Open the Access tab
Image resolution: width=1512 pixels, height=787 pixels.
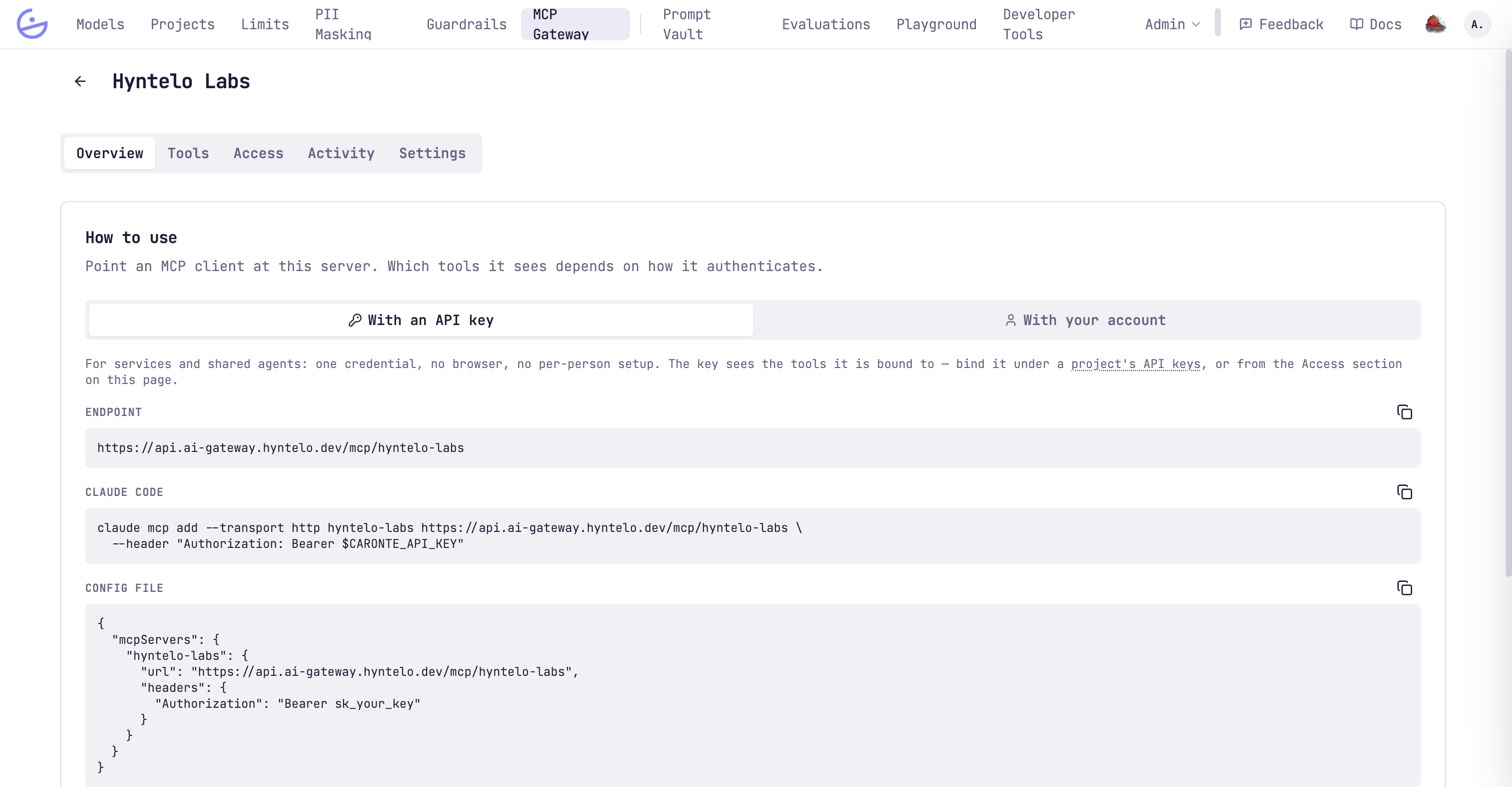pos(258,153)
